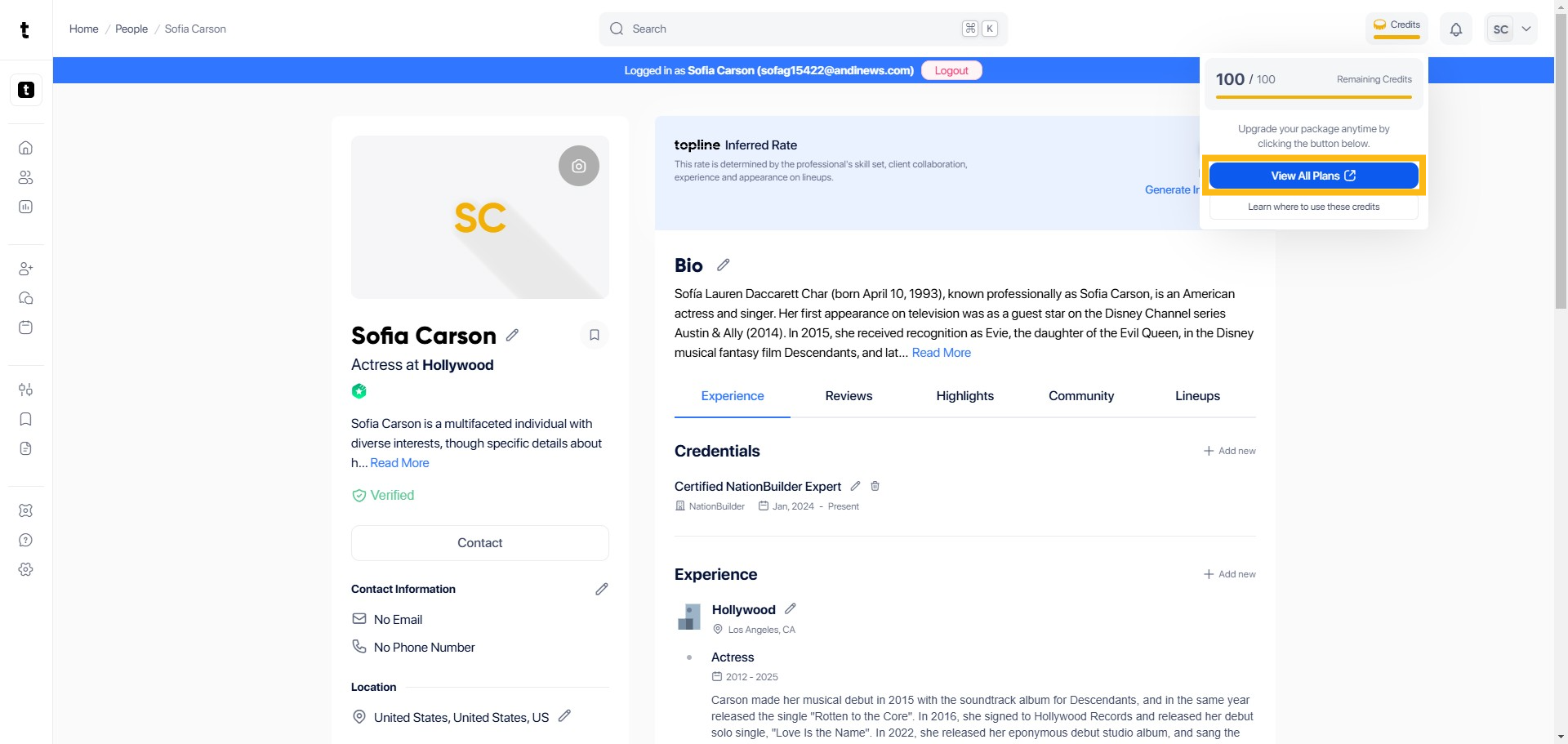
Task: Switch to the Reviews tab
Action: pyautogui.click(x=849, y=396)
